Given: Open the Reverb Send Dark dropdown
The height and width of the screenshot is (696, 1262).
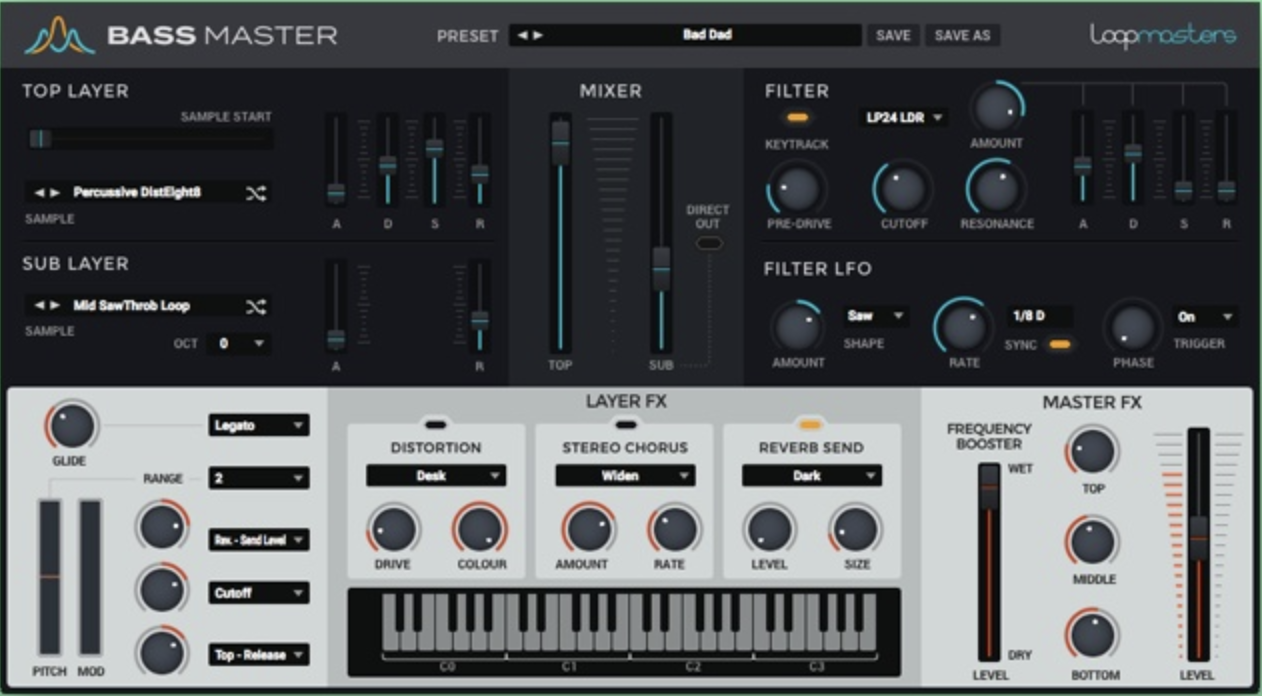Looking at the screenshot, I should [812, 476].
